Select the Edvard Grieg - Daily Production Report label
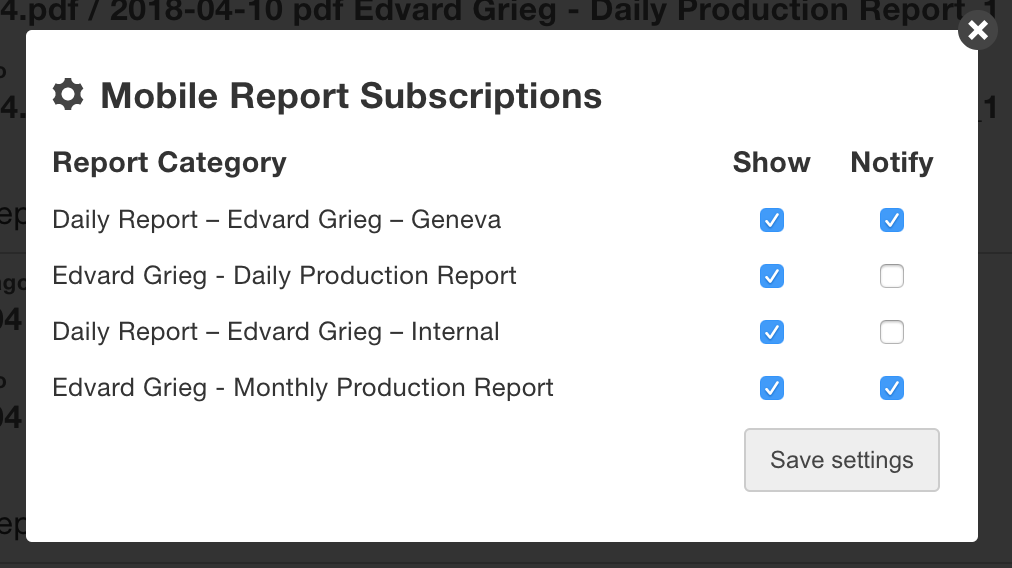 pos(284,276)
